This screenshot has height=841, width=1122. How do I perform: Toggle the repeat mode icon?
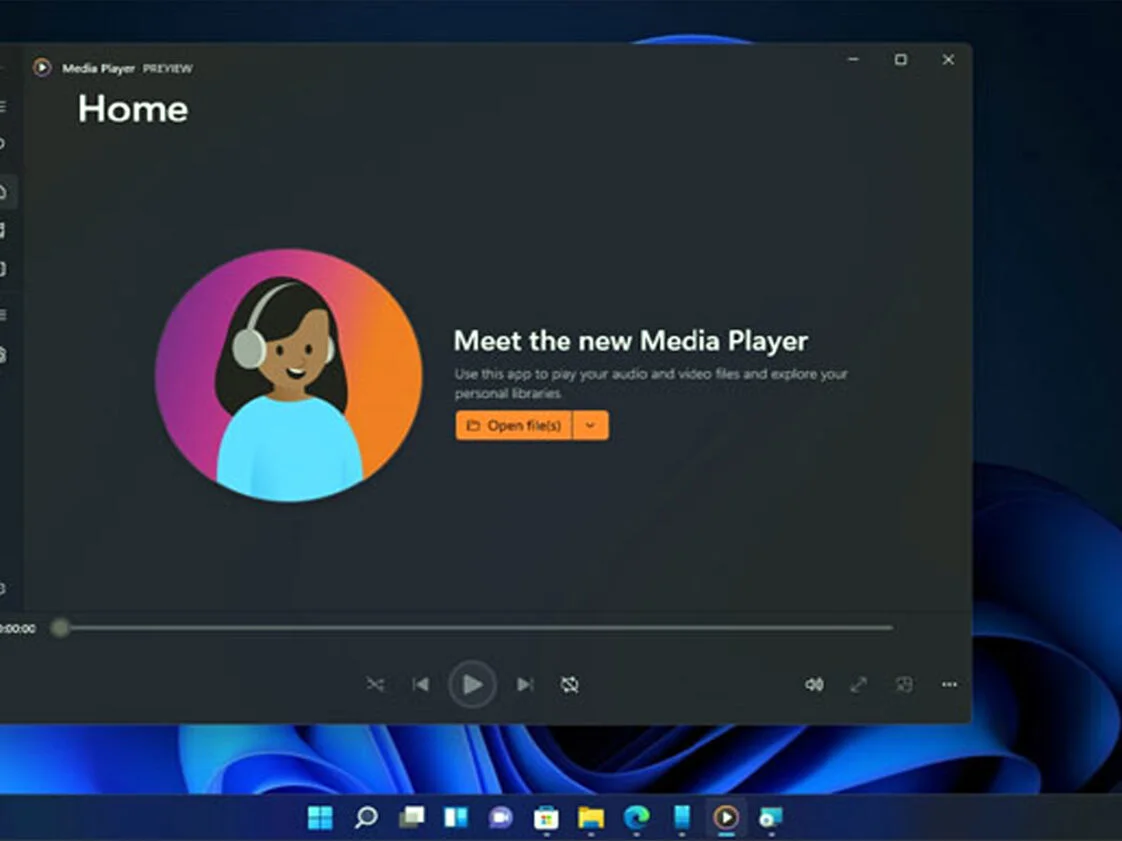(570, 684)
